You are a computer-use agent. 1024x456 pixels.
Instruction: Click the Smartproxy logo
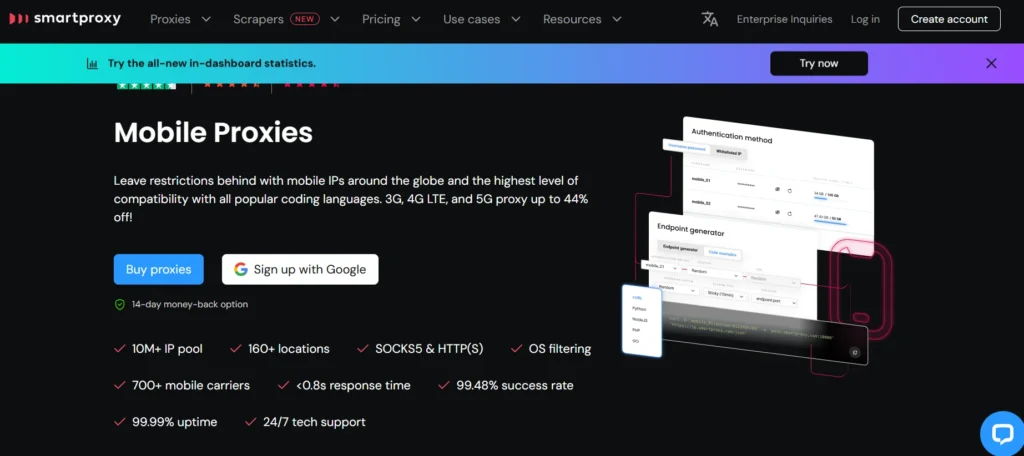point(65,19)
